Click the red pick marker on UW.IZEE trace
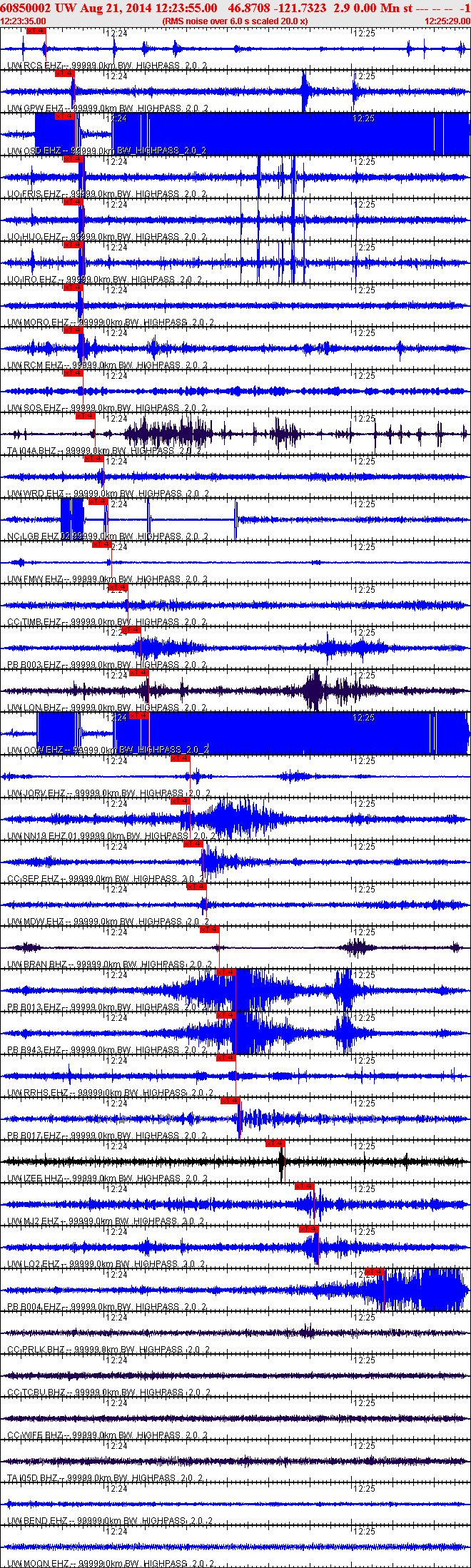Screen dimensions: 471x1568 coord(275,1144)
